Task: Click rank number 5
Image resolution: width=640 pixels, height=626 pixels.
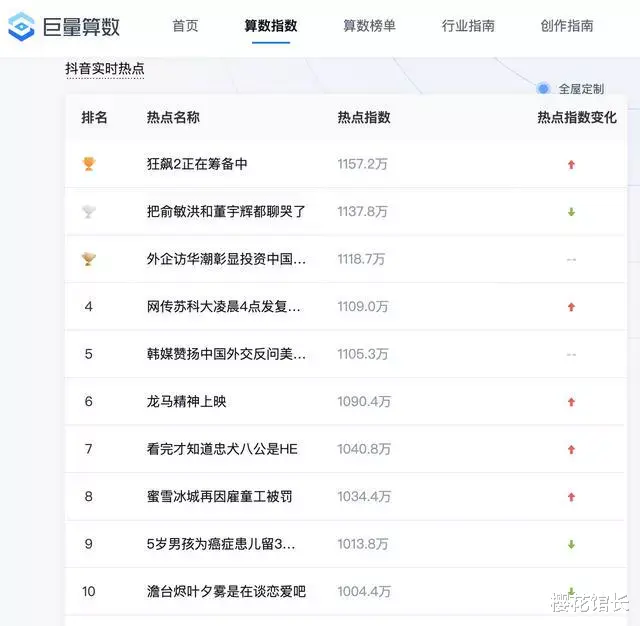Action: [x=89, y=354]
